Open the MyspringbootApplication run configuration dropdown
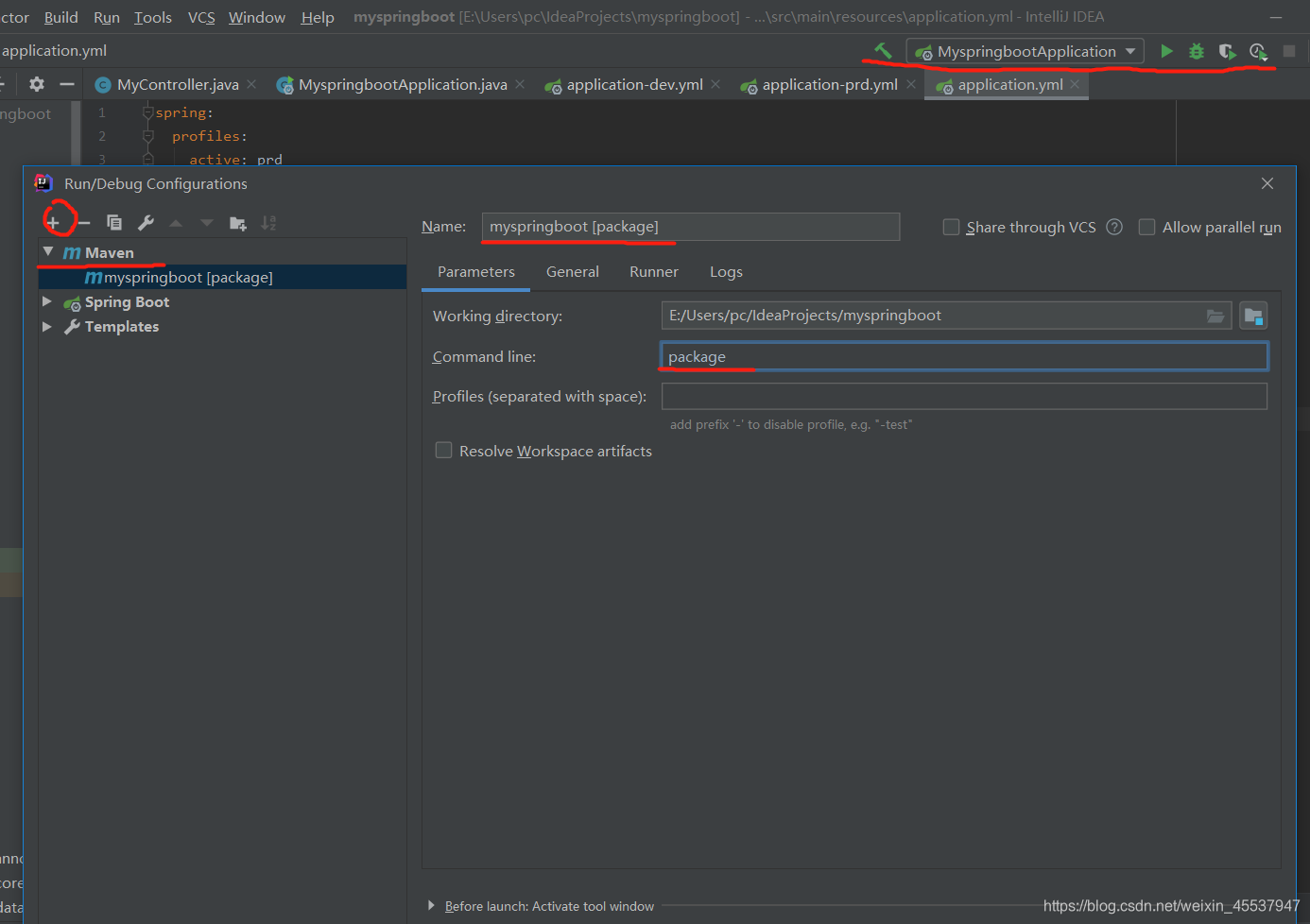Viewport: 1310px width, 924px height. (x=1026, y=51)
